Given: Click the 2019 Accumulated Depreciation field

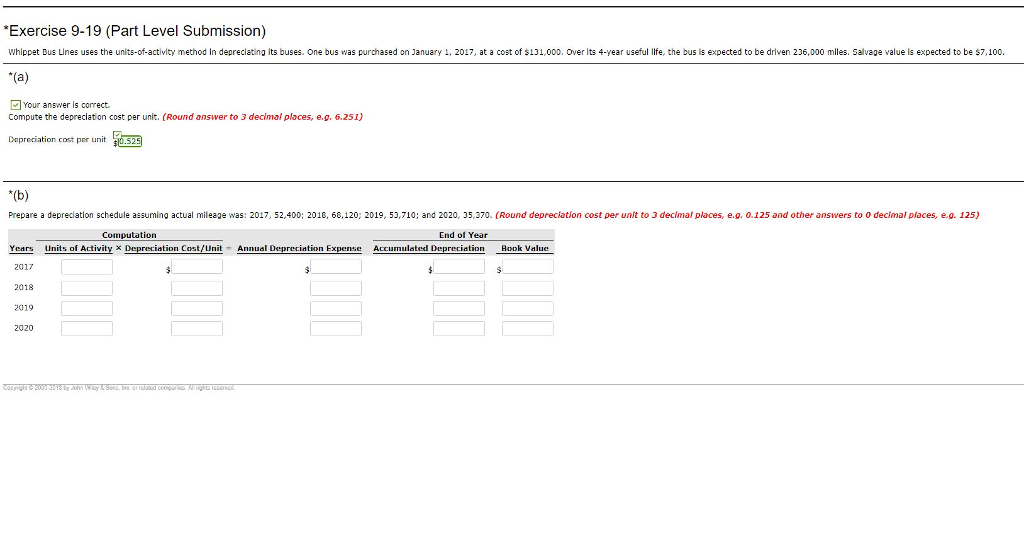Looking at the screenshot, I should [x=459, y=308].
